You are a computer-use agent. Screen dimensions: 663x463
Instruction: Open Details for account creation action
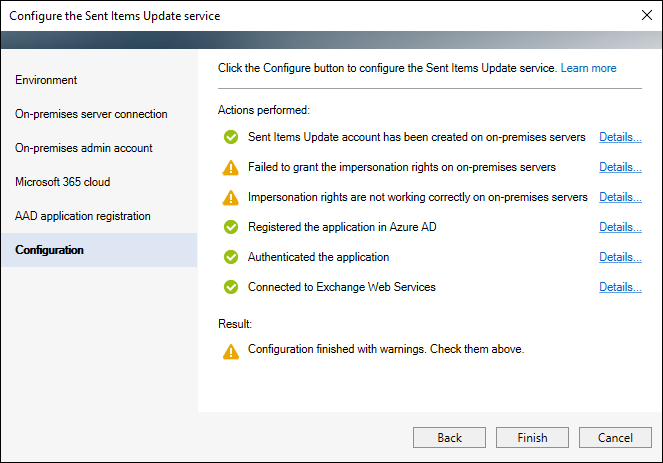tap(620, 137)
